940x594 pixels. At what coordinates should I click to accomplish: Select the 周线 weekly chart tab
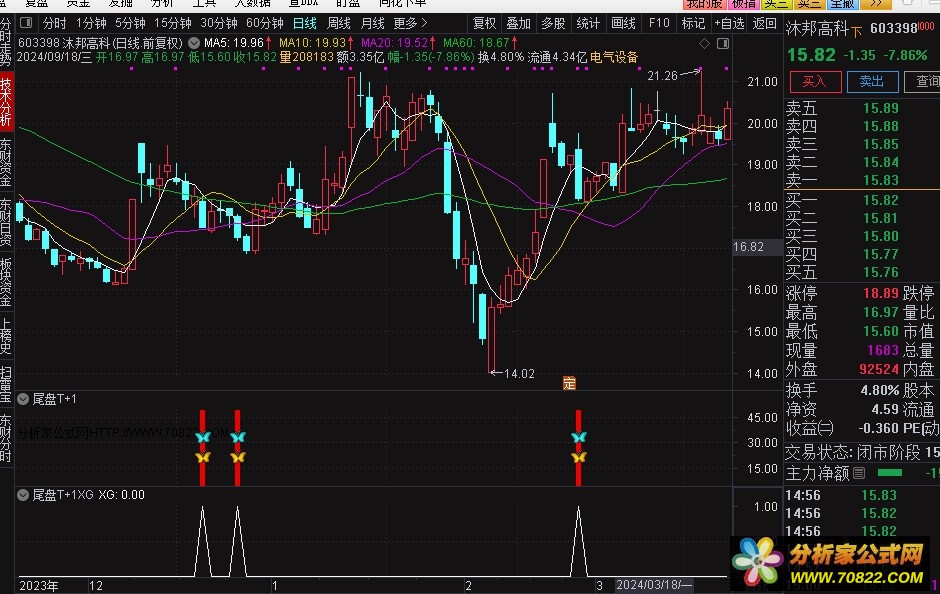339,23
